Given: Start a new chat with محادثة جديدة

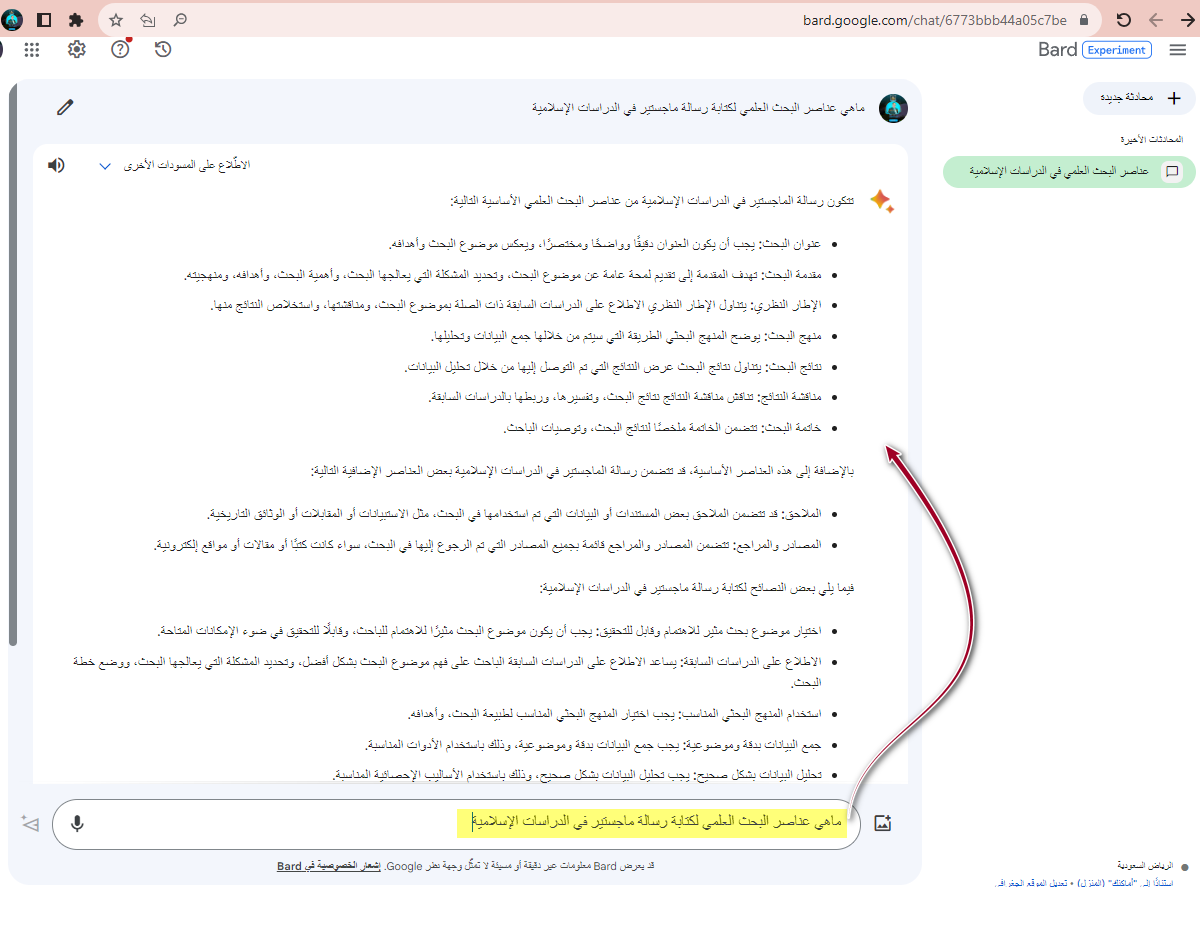Looking at the screenshot, I should 1139,98.
